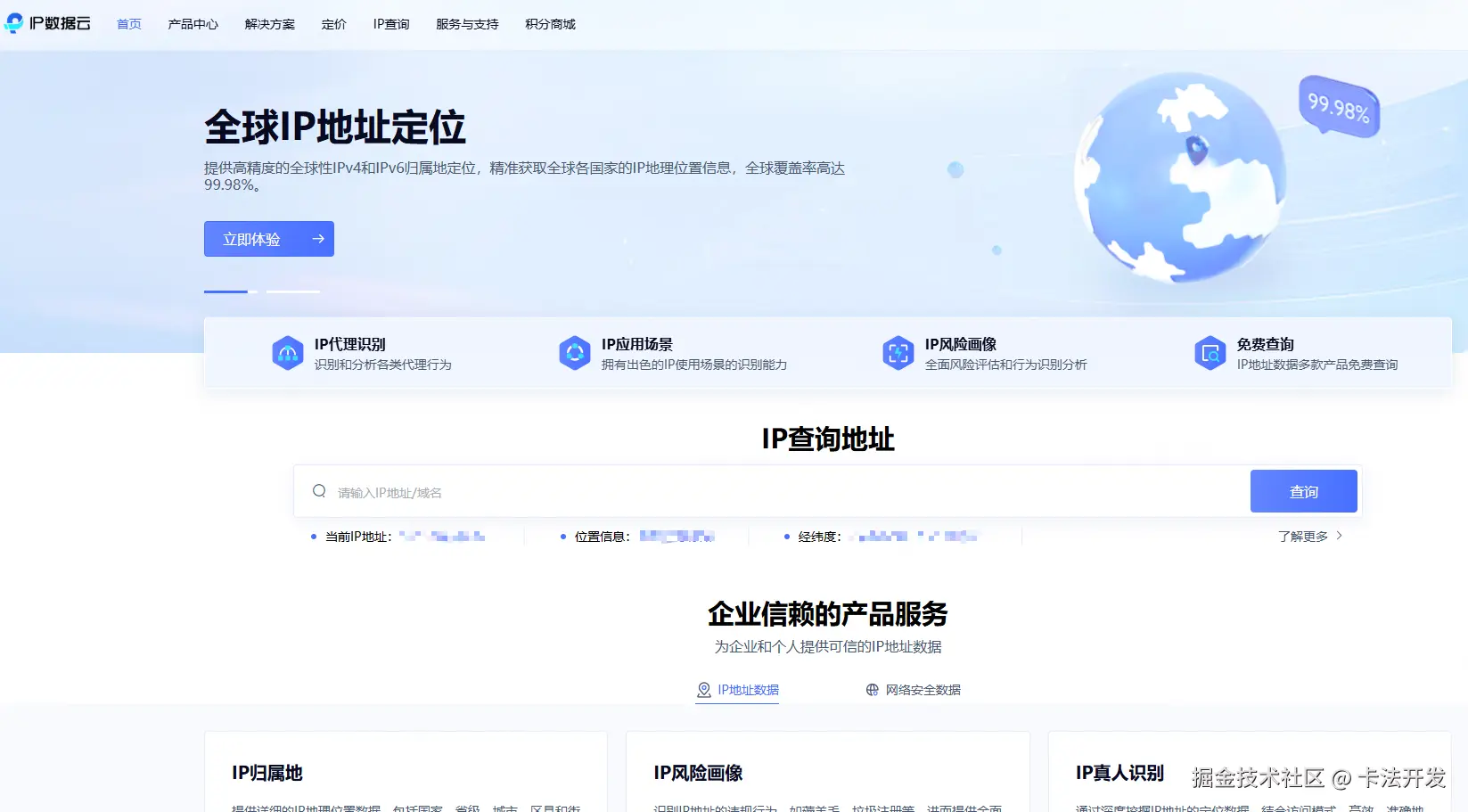Click the chevron next to 了解更多
The image size is (1468, 812).
point(1339,536)
